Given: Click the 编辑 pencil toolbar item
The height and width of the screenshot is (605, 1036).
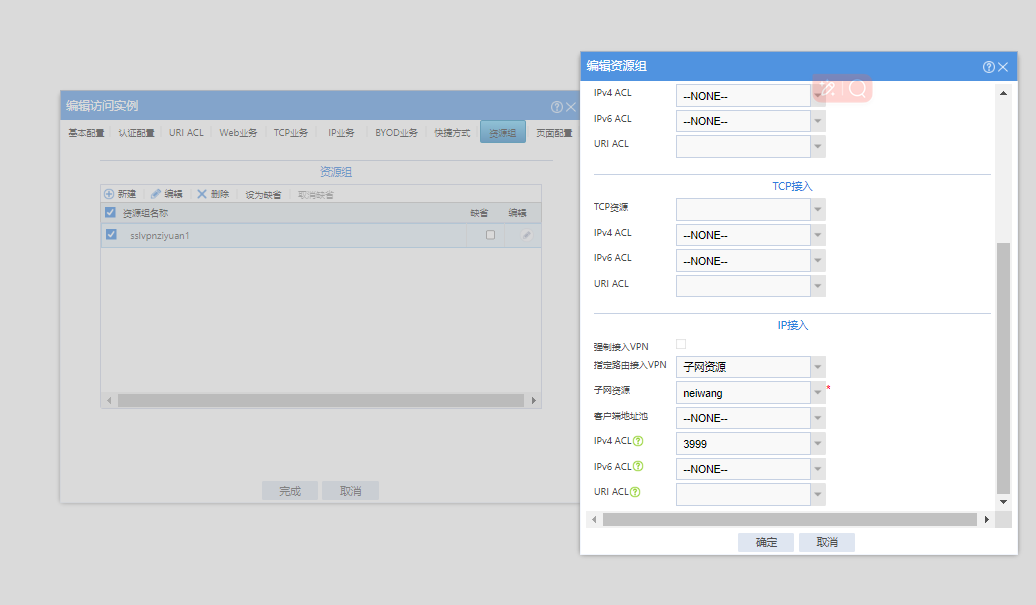Looking at the screenshot, I should 166,194.
